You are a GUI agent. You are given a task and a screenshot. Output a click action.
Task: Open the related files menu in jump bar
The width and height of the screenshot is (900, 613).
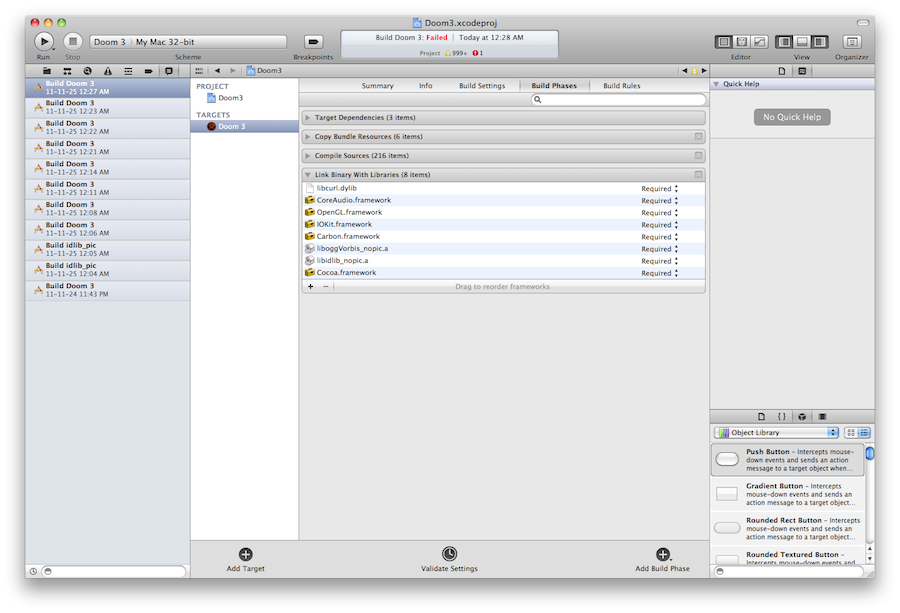[x=199, y=71]
